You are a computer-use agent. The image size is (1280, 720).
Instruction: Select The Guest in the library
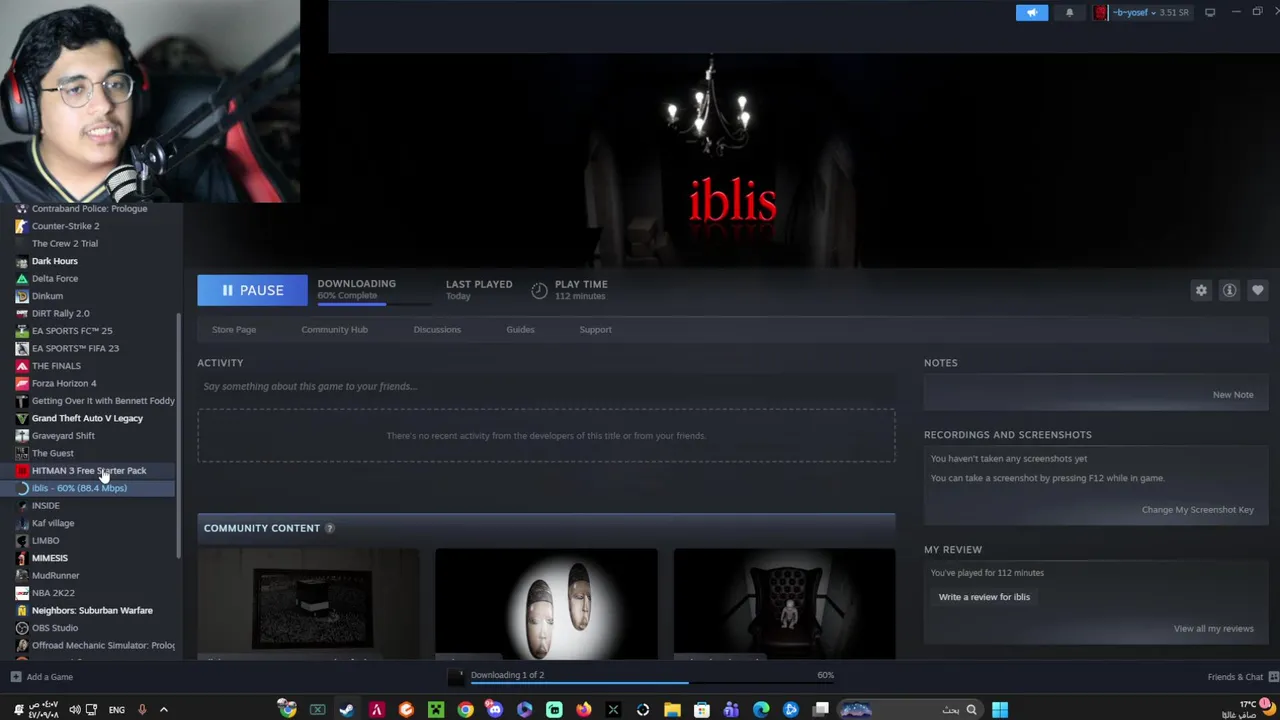(x=52, y=453)
